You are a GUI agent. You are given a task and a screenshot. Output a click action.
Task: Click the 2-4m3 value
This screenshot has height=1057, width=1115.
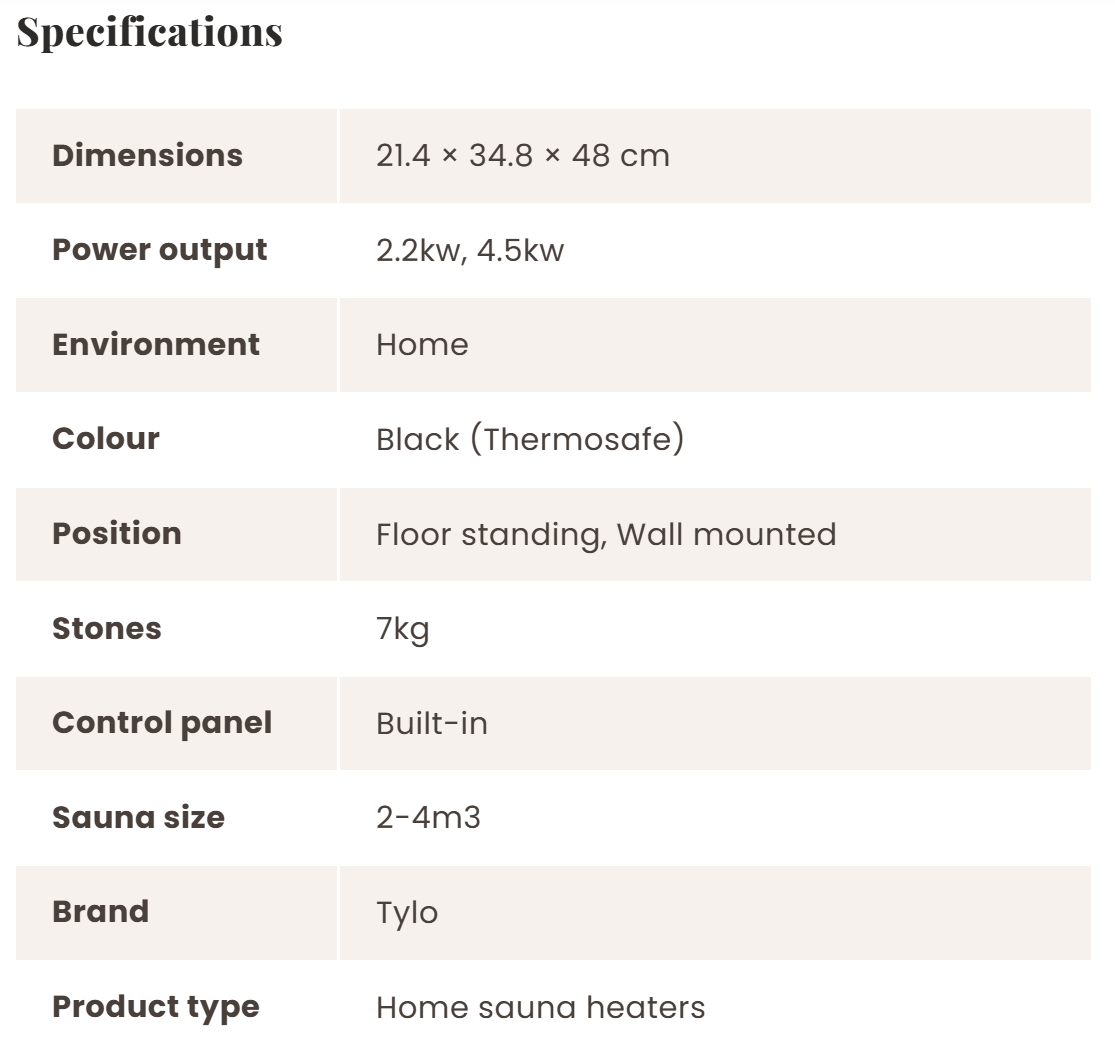(427, 817)
